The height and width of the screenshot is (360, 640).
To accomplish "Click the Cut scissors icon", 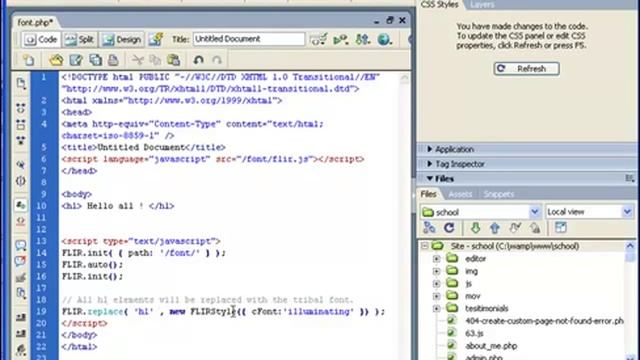I will [138, 60].
